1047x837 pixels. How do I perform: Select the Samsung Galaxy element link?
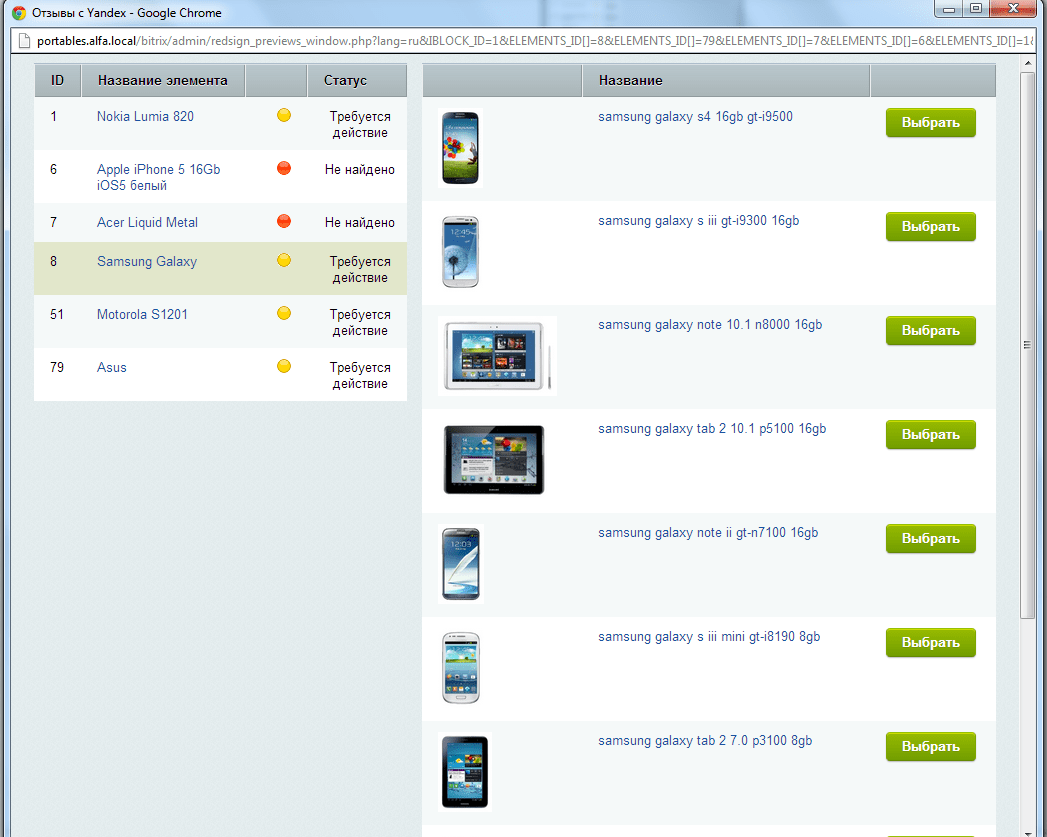point(147,262)
